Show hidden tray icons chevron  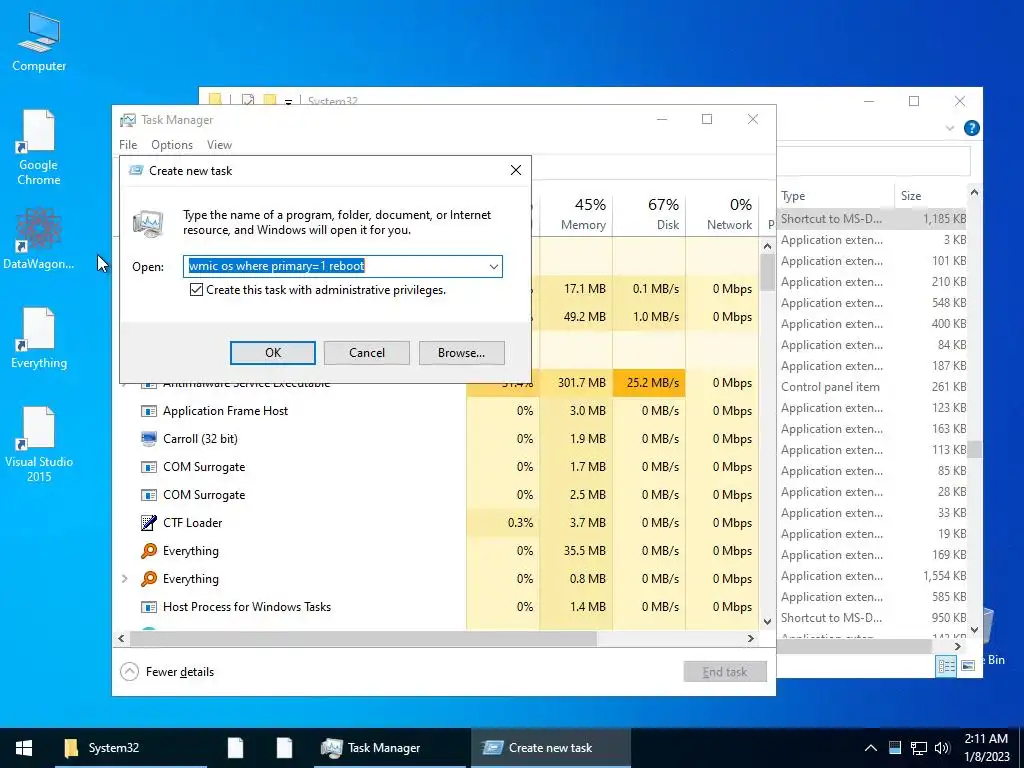pyautogui.click(x=871, y=748)
